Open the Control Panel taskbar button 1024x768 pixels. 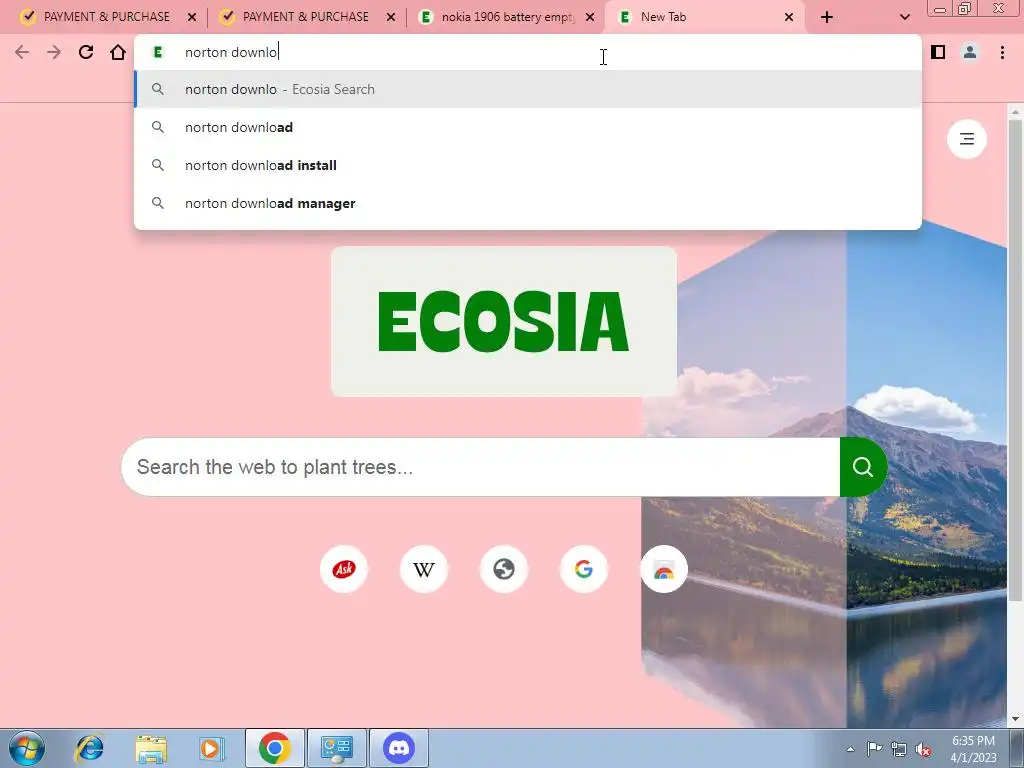click(x=337, y=748)
